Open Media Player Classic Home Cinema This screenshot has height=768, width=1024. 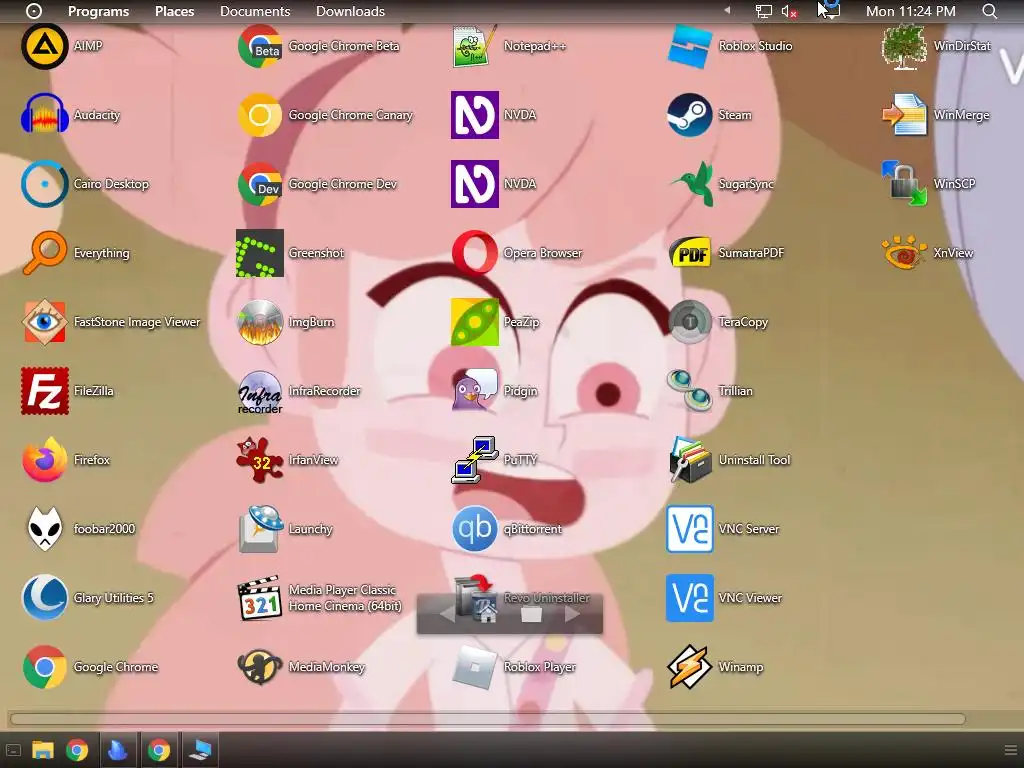[259, 598]
